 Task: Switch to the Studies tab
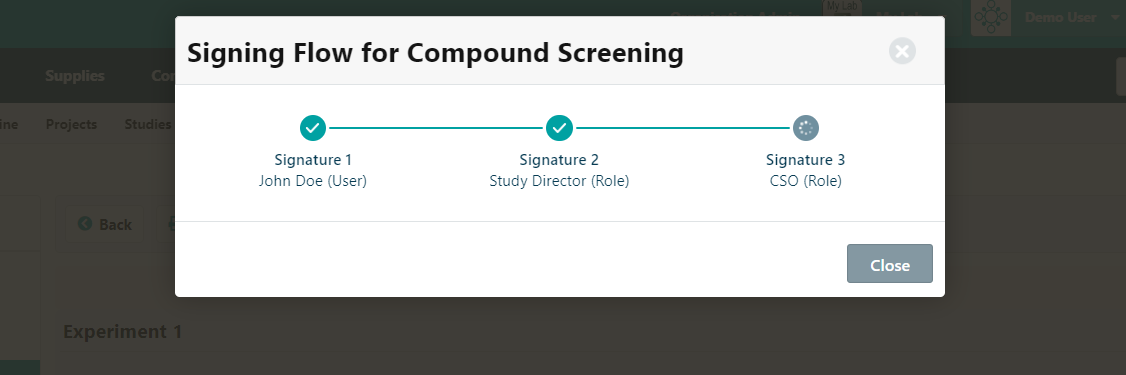147,124
